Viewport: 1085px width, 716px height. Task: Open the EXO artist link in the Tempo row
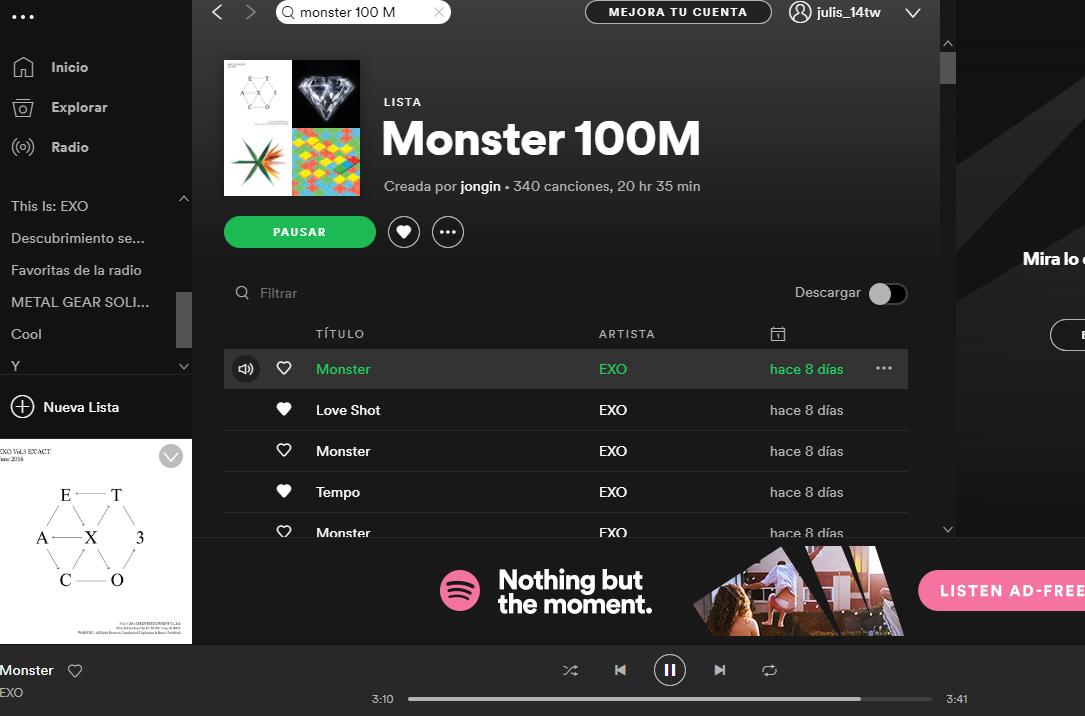coord(612,493)
